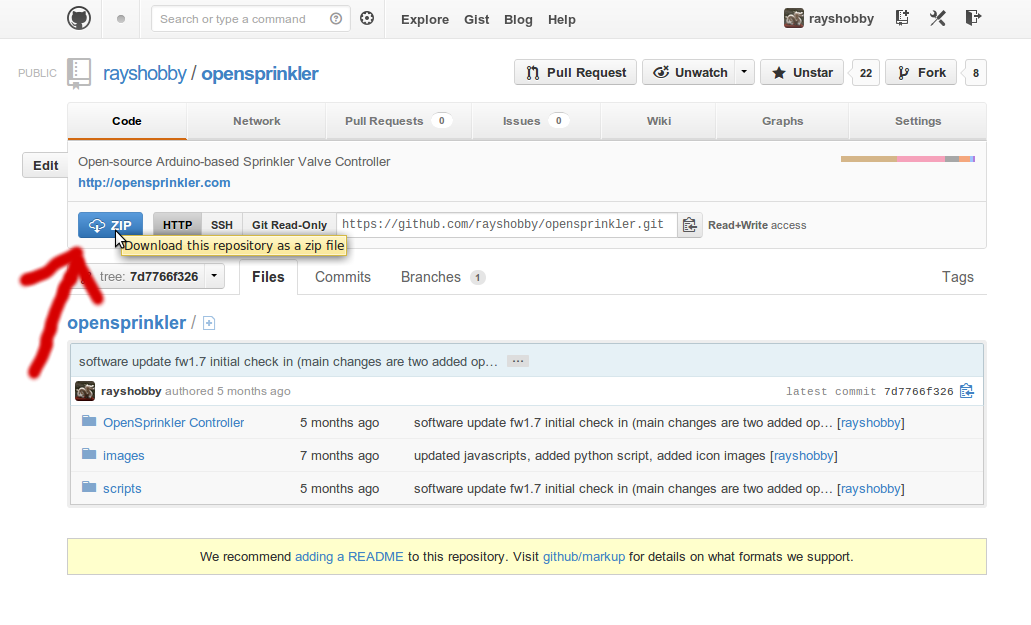The height and width of the screenshot is (625, 1031).
Task: Select the repository clone URL field
Action: click(x=506, y=225)
